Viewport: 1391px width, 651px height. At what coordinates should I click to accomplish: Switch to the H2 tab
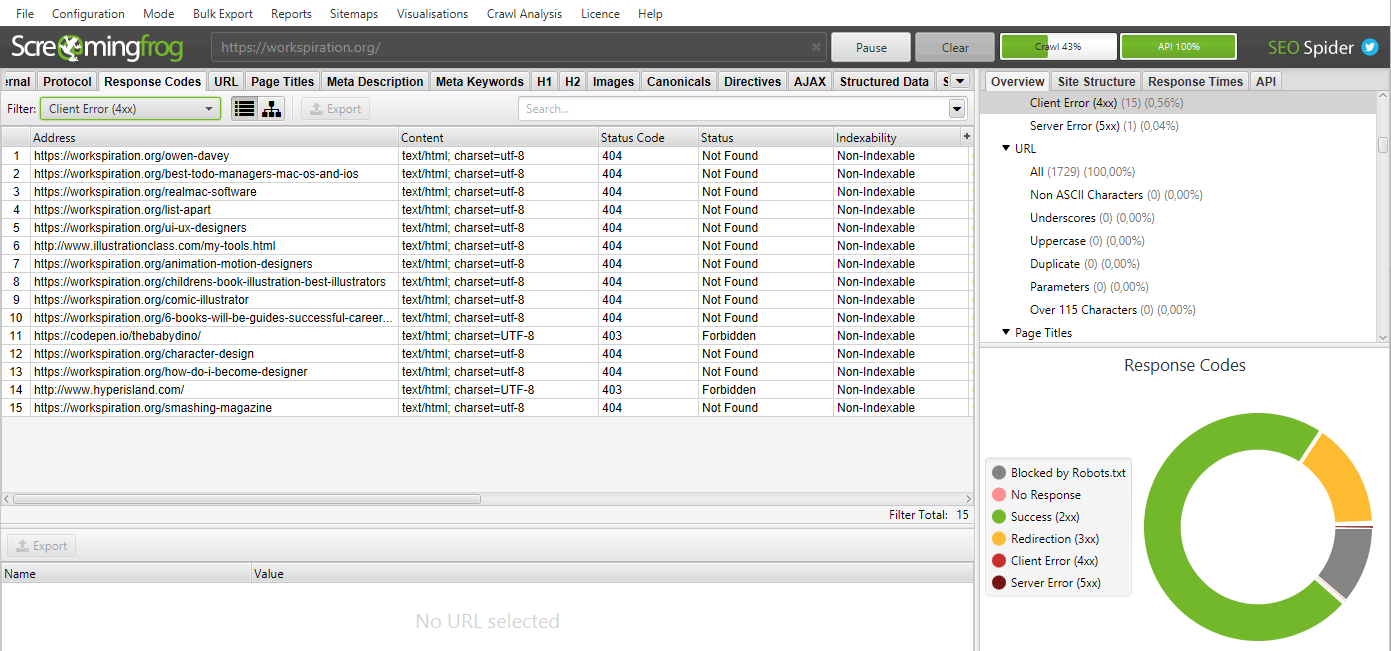coord(572,82)
